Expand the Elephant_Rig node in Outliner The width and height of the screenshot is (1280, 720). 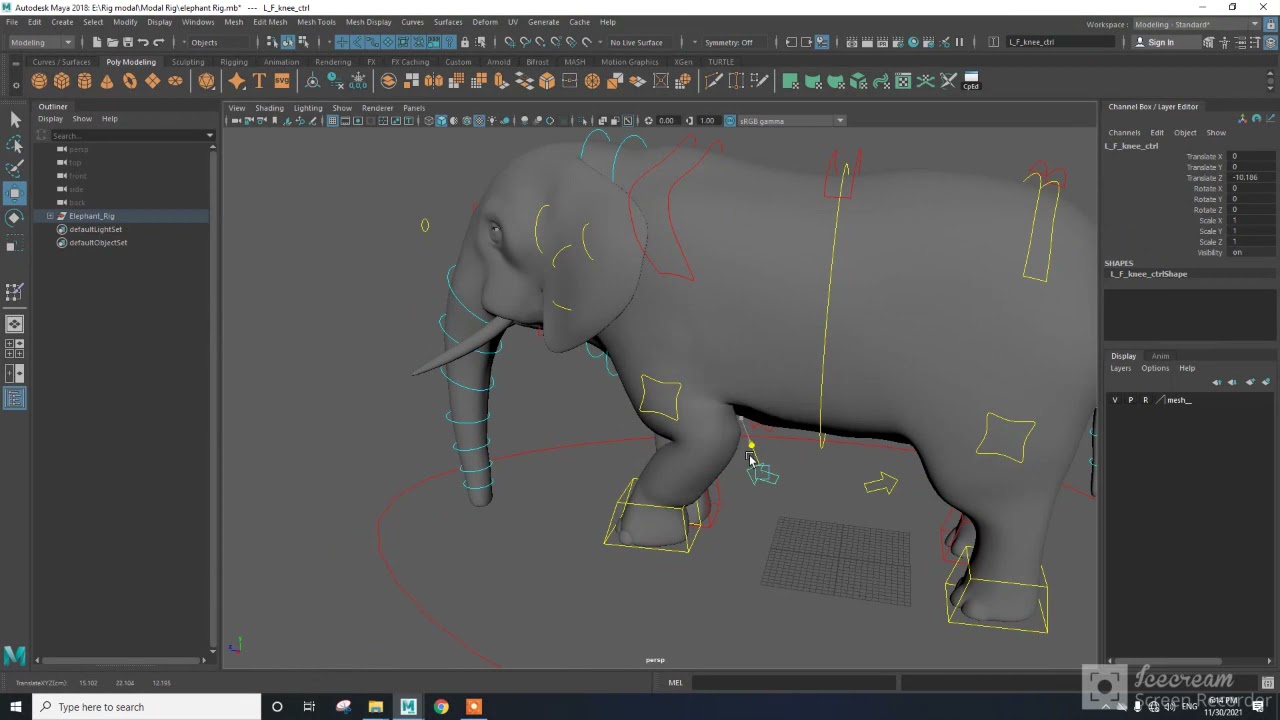tap(50, 216)
